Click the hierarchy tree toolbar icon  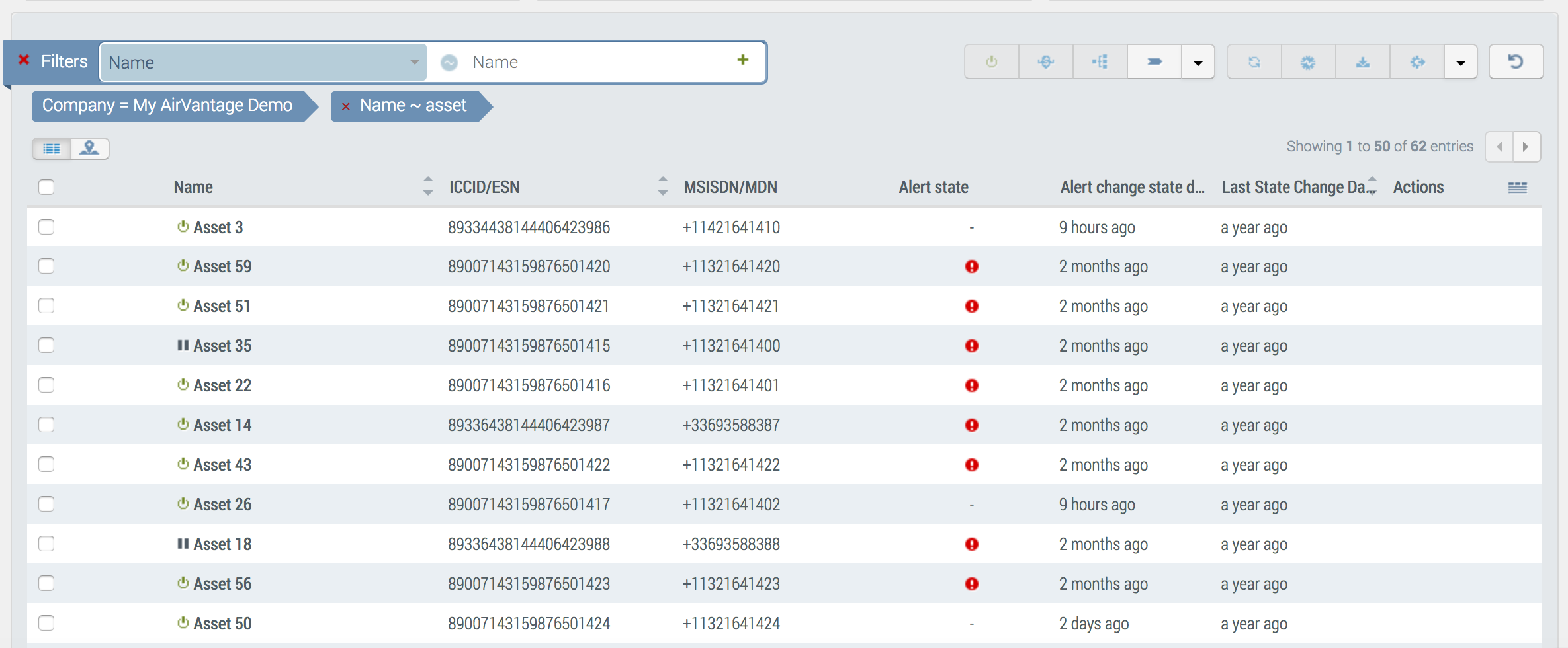click(1100, 62)
